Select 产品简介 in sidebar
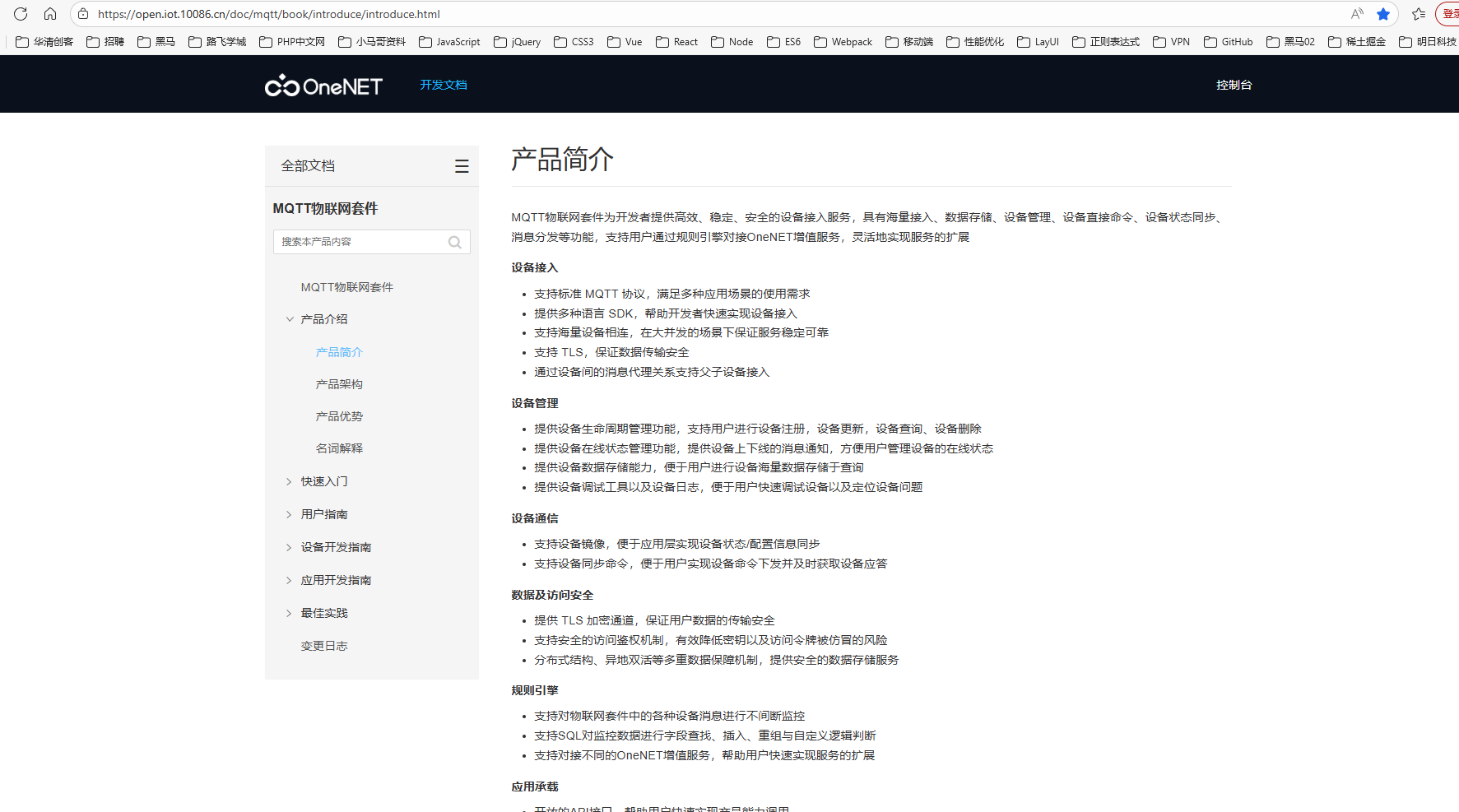Image resolution: width=1459 pixels, height=812 pixels. pyautogui.click(x=339, y=352)
